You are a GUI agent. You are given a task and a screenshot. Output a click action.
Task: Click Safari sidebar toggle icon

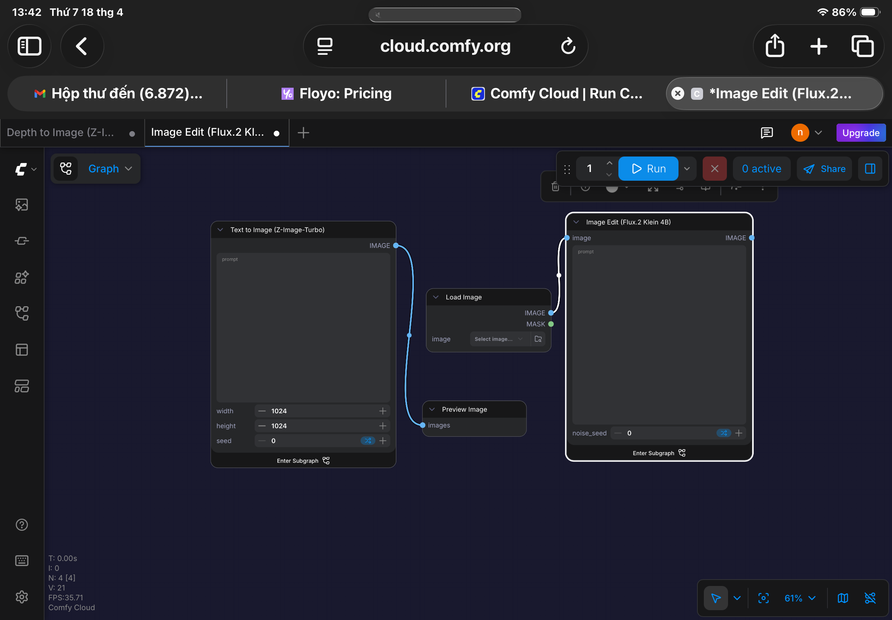pos(30,46)
